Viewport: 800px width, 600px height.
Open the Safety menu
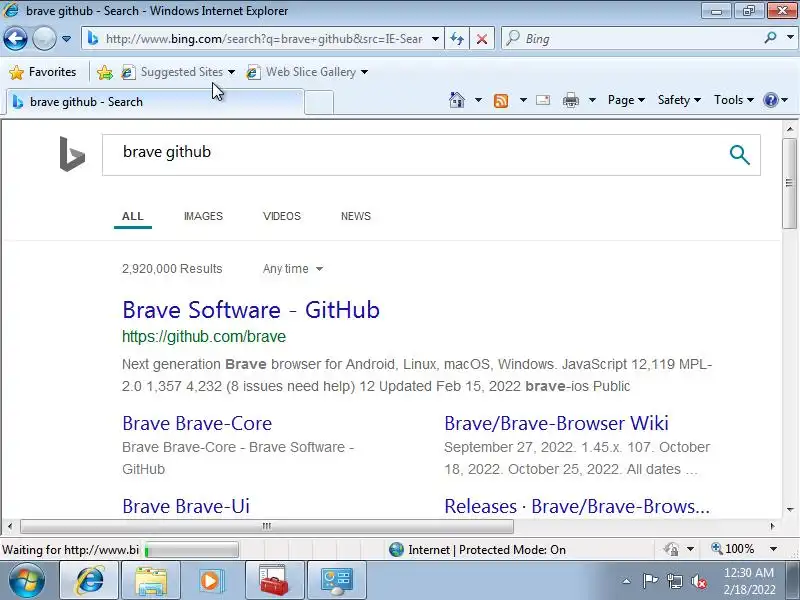(x=679, y=100)
